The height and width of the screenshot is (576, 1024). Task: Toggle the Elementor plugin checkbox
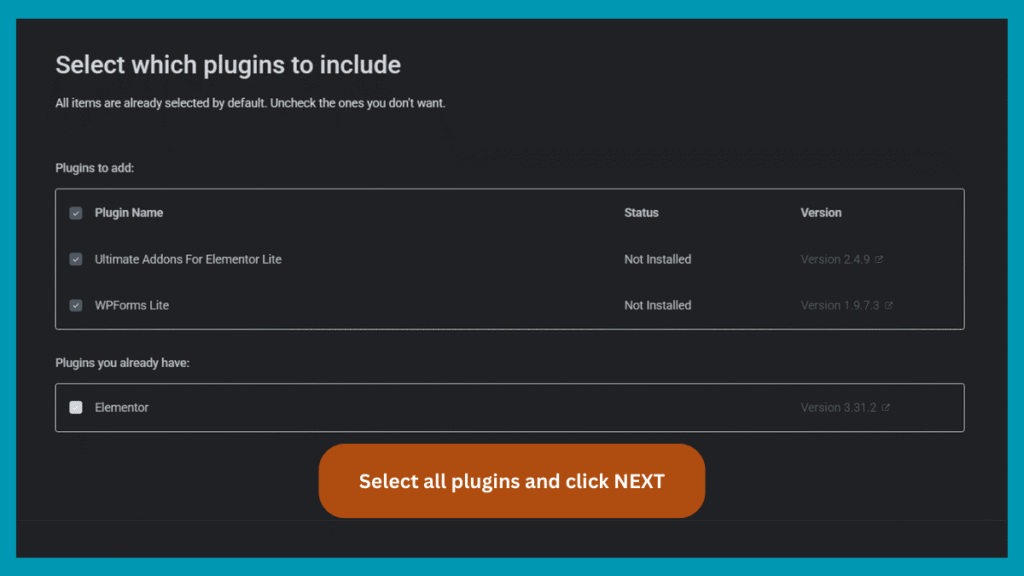(76, 408)
